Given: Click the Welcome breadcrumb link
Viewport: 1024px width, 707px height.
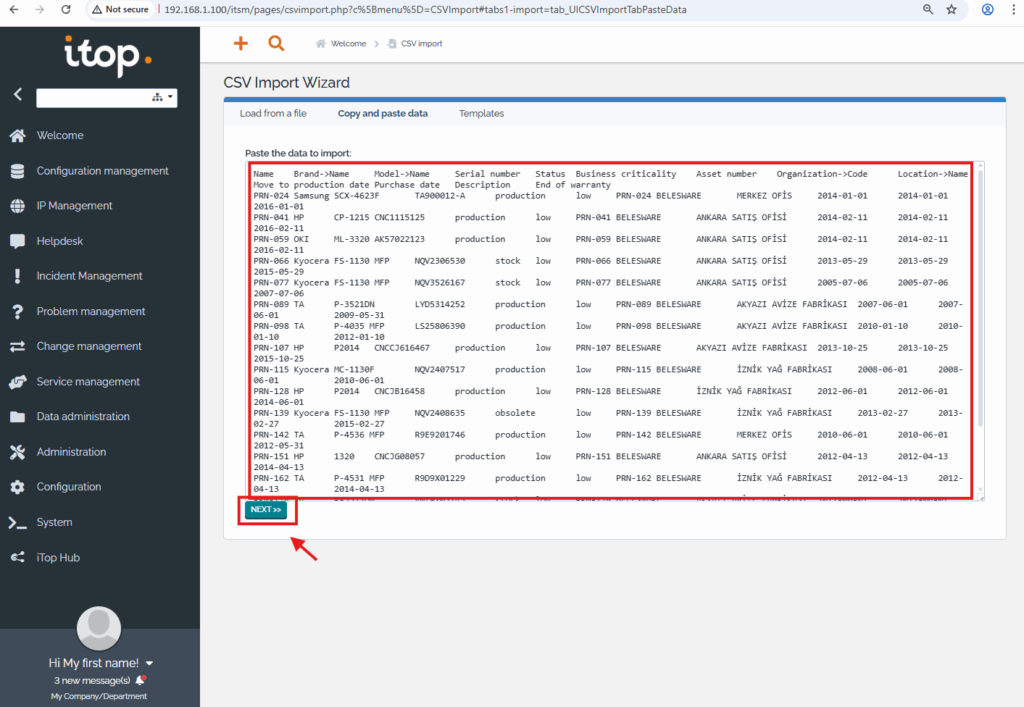Looking at the screenshot, I should [348, 44].
